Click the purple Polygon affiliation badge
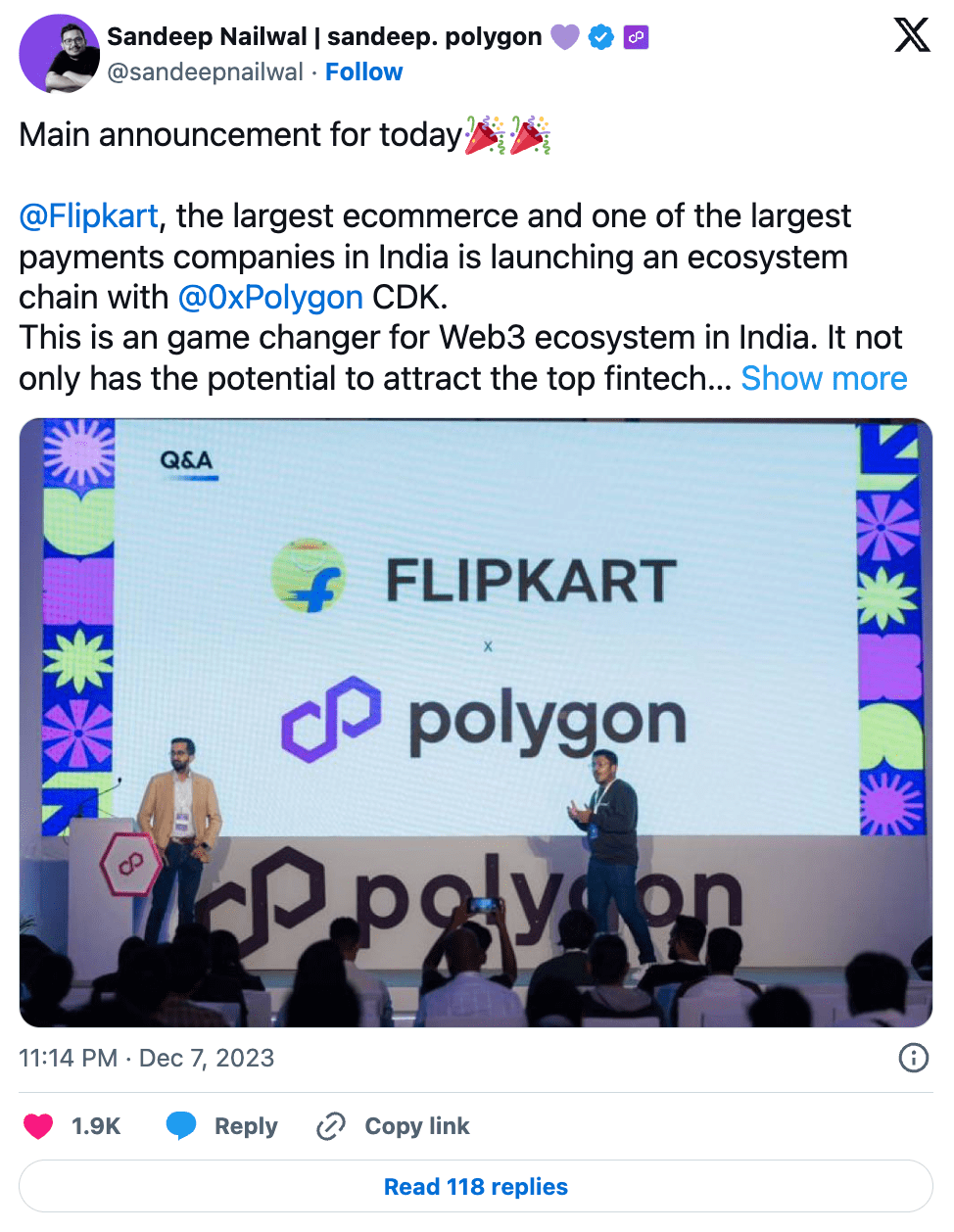This screenshot has height=1232, width=954. (x=636, y=37)
